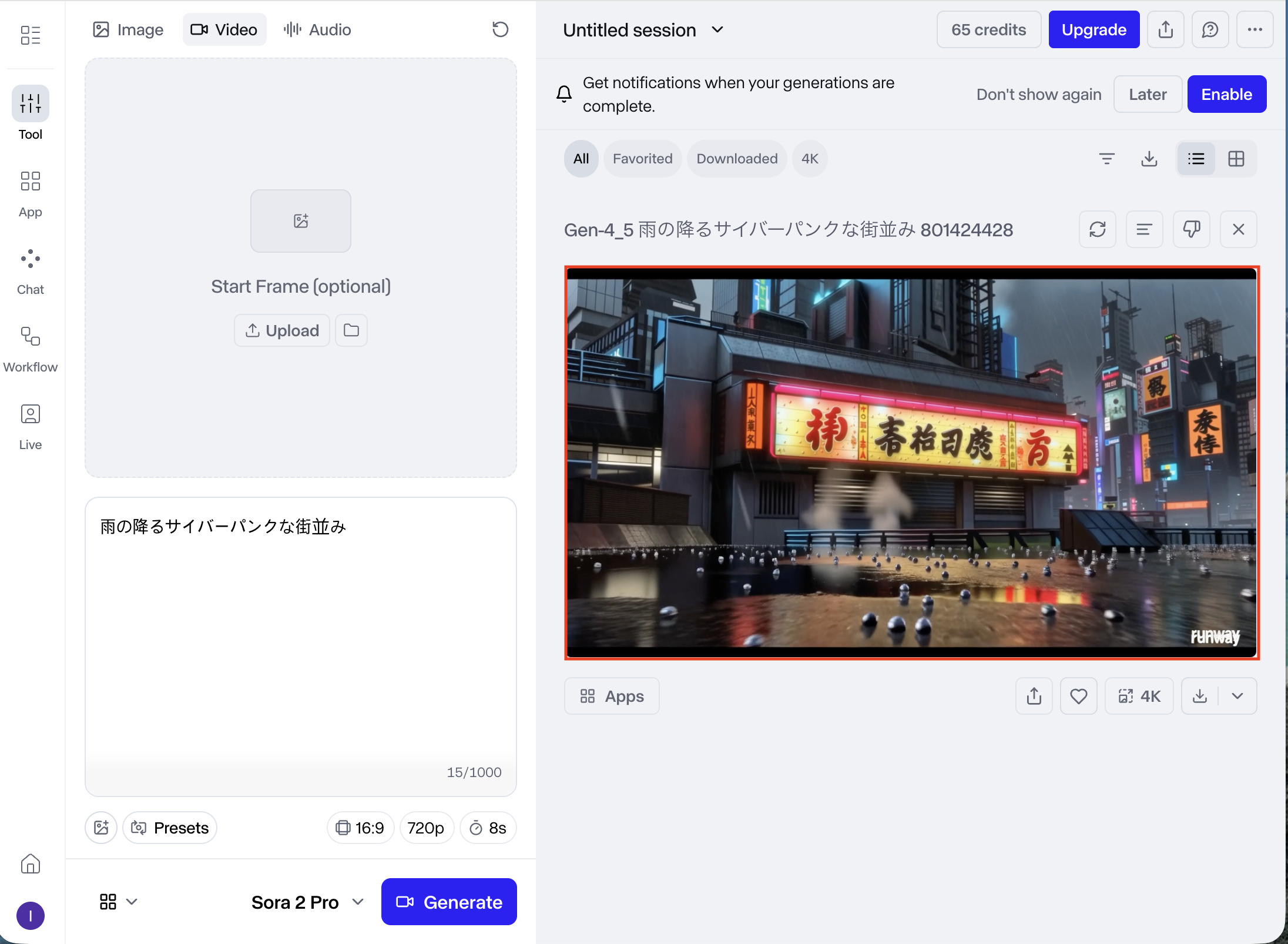Image resolution: width=1288 pixels, height=944 pixels.
Task: Switch to the Audio tab
Action: tap(317, 29)
